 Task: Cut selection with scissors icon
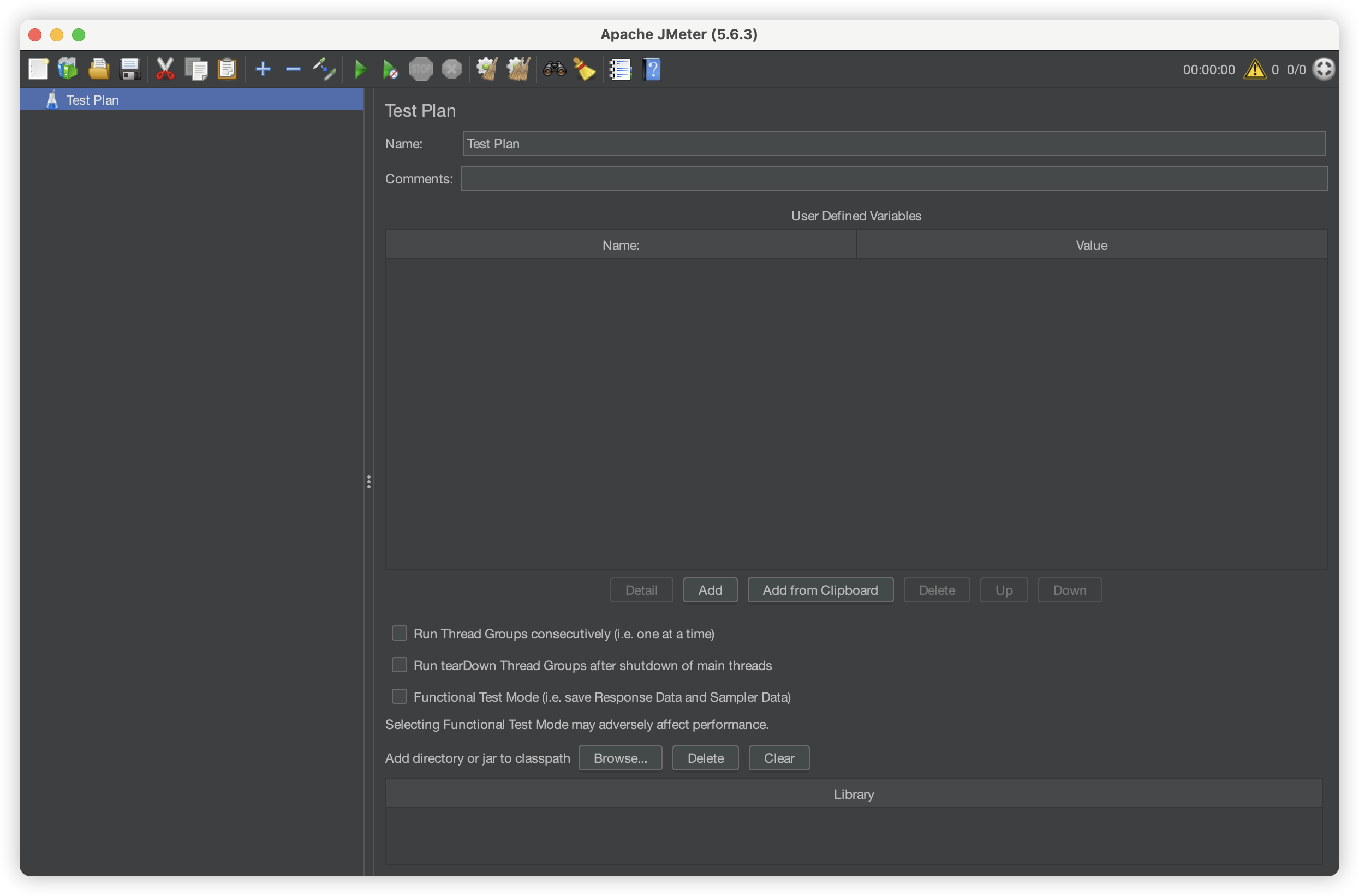[x=165, y=69]
